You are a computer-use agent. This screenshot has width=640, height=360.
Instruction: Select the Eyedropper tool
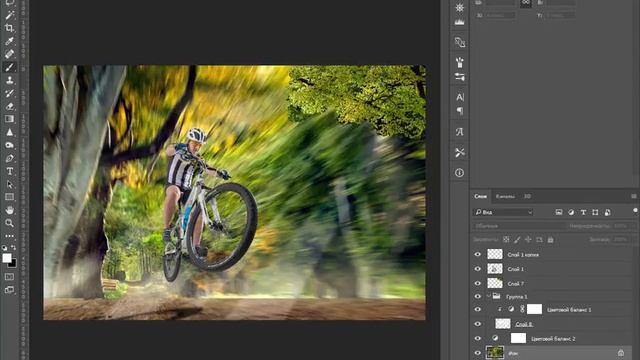[9, 41]
